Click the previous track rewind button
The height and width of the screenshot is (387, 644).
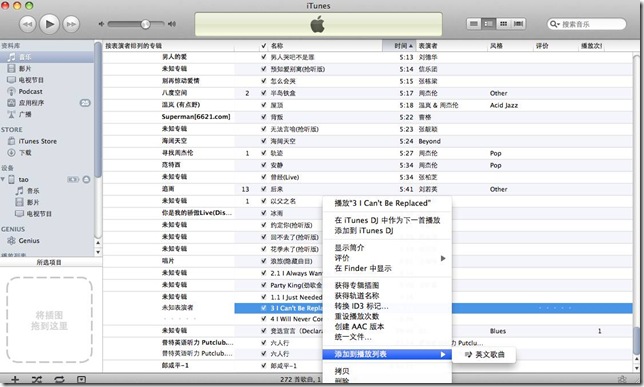28,24
